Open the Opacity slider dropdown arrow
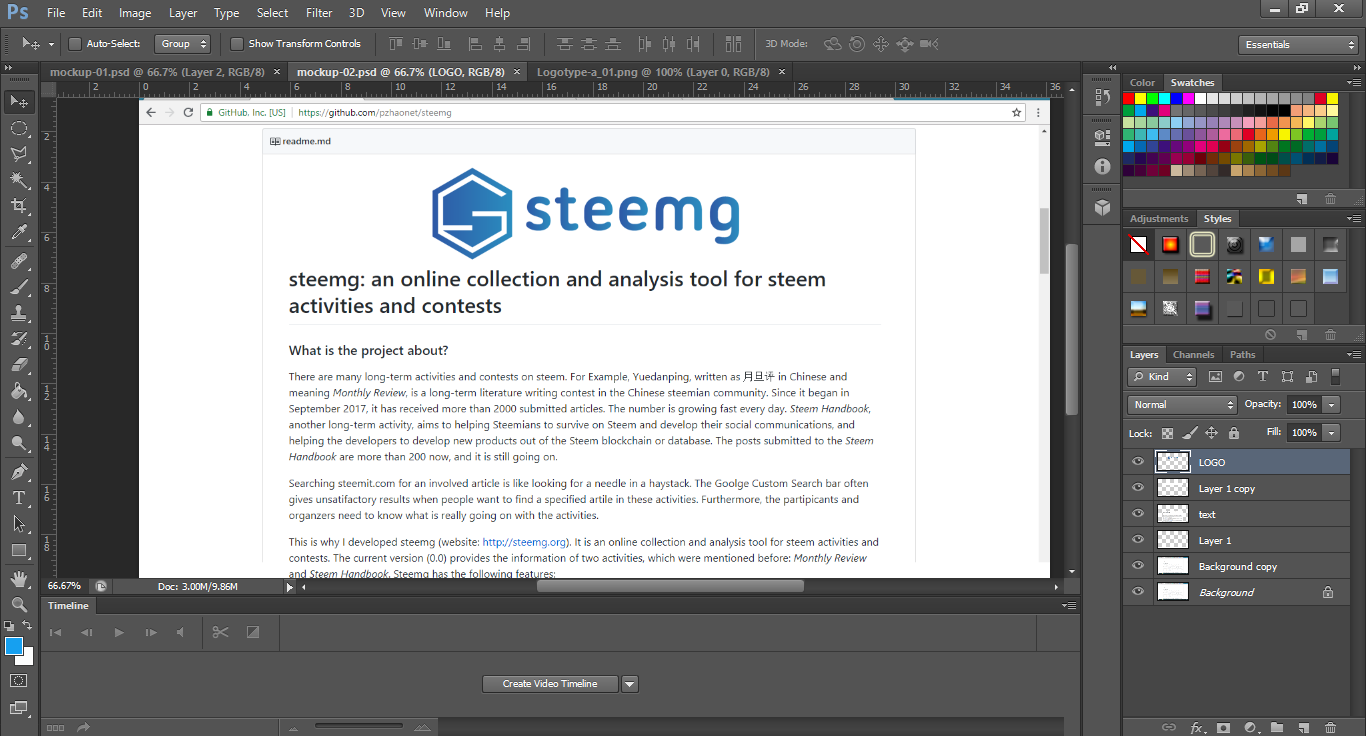The width and height of the screenshot is (1366, 736). [x=1332, y=405]
